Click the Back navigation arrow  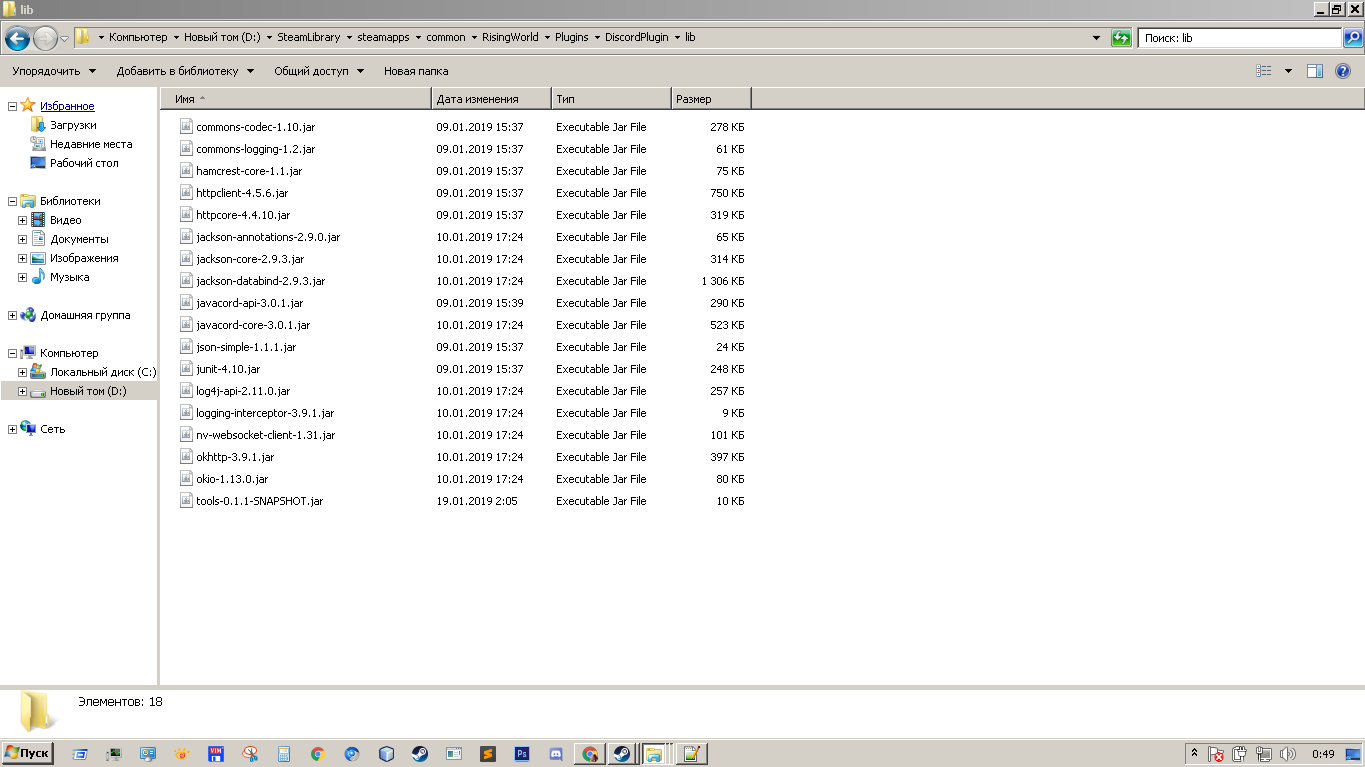[17, 38]
